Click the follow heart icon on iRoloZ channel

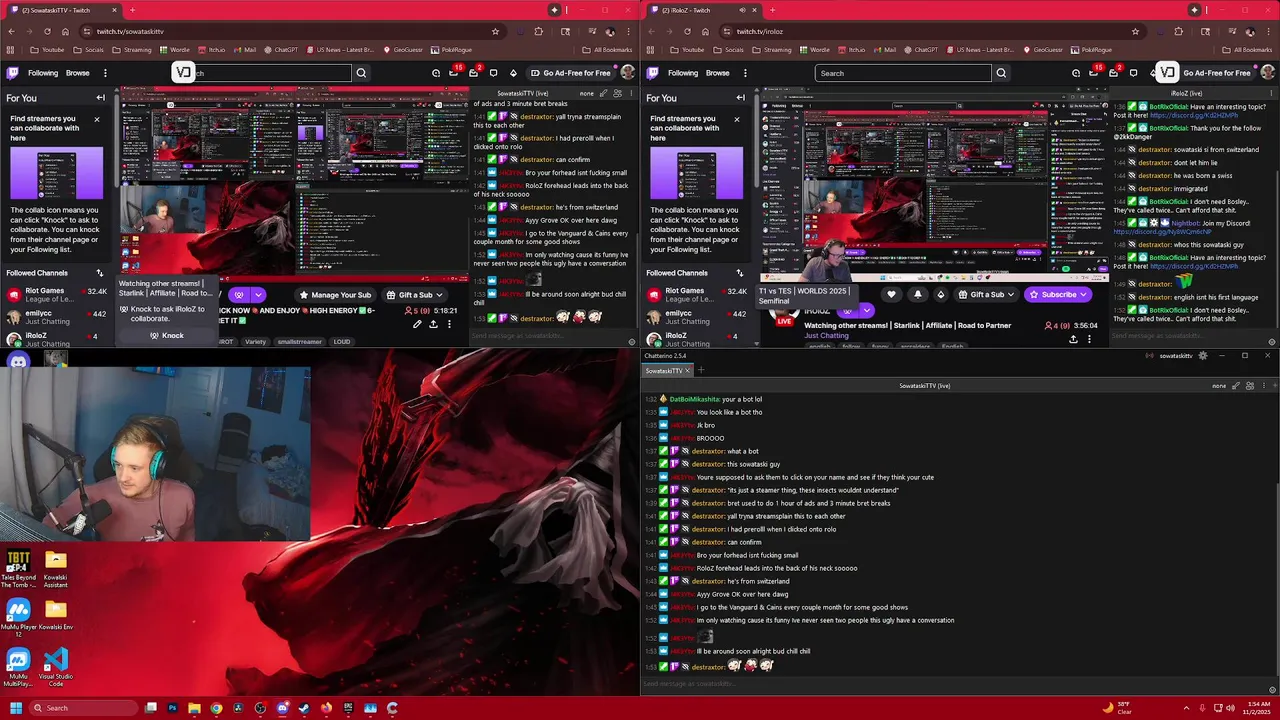(891, 295)
